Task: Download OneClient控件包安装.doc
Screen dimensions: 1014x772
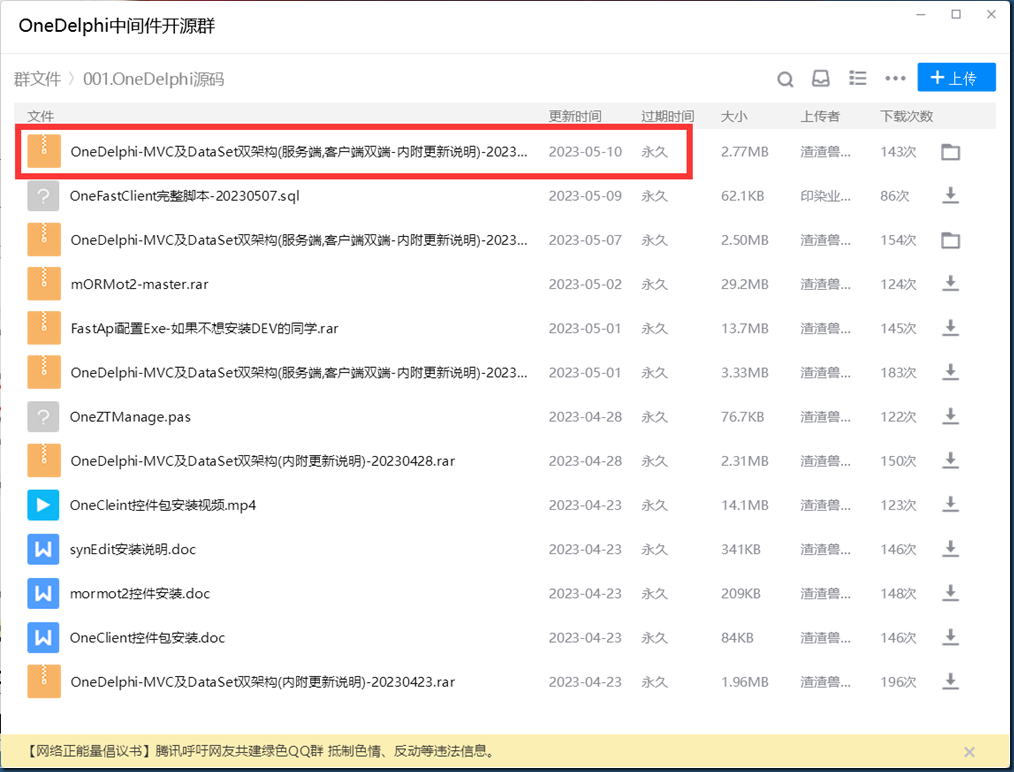Action: pos(950,637)
